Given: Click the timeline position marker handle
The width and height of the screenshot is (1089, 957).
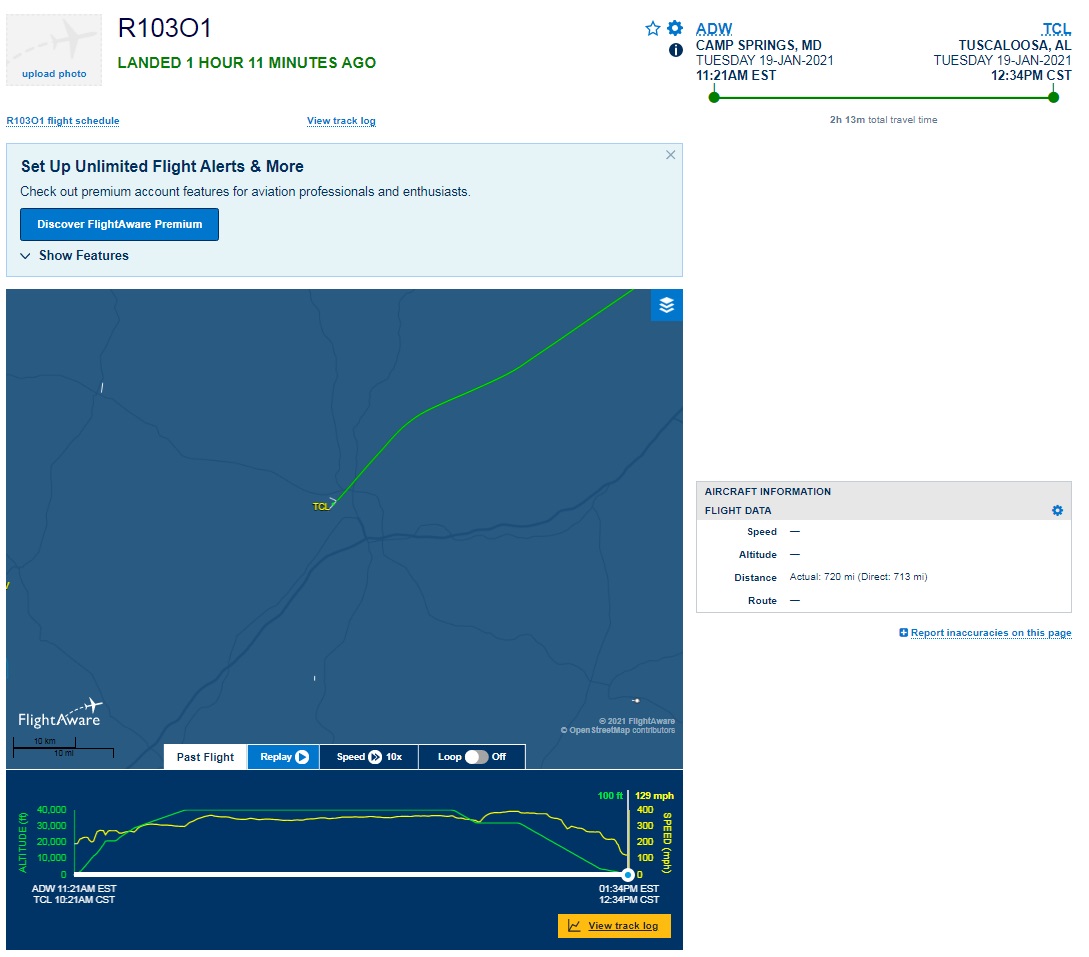Looking at the screenshot, I should [628, 875].
